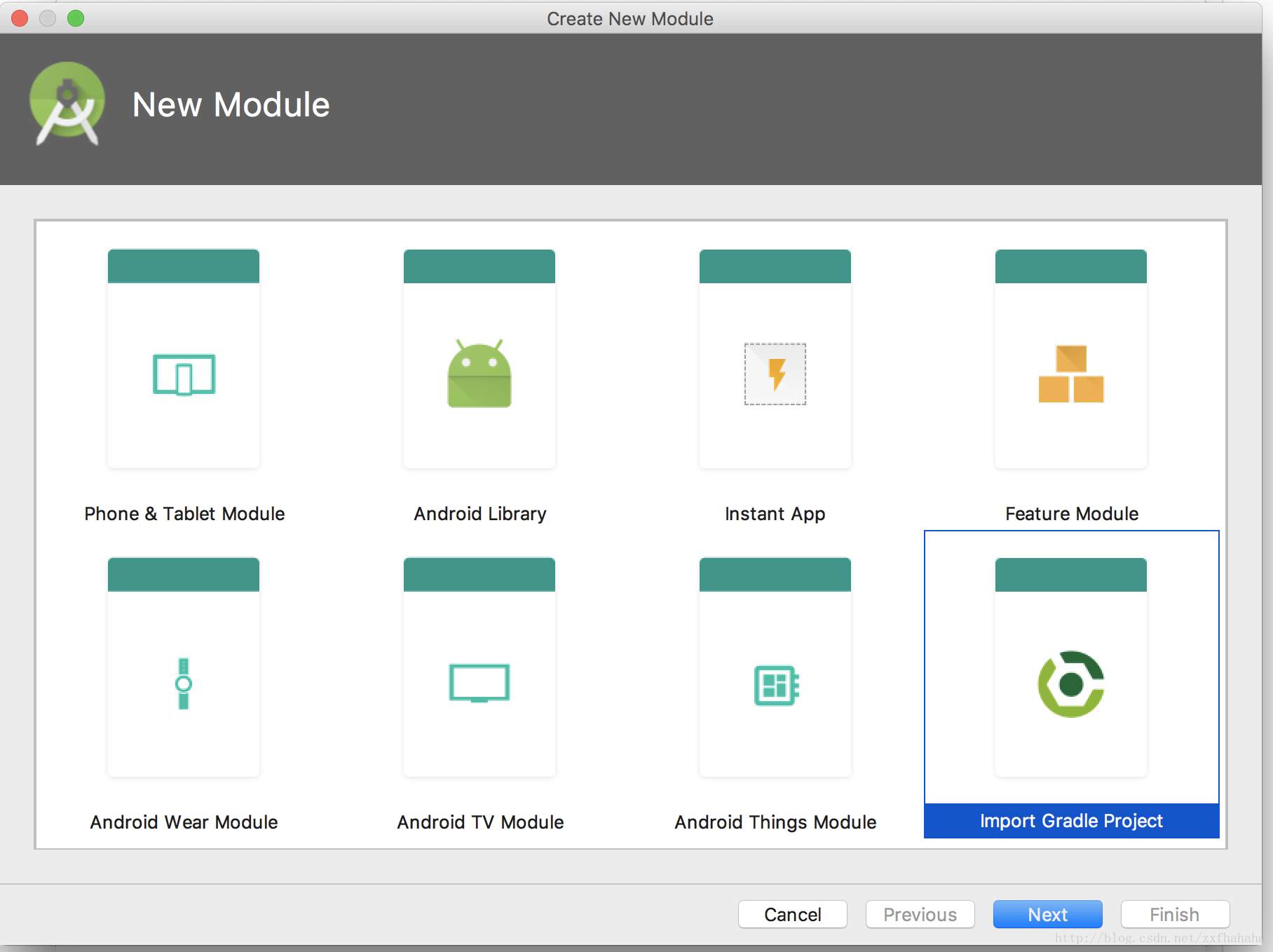The image size is (1273, 952).
Task: Choose the Android Library robot icon
Action: tap(479, 373)
